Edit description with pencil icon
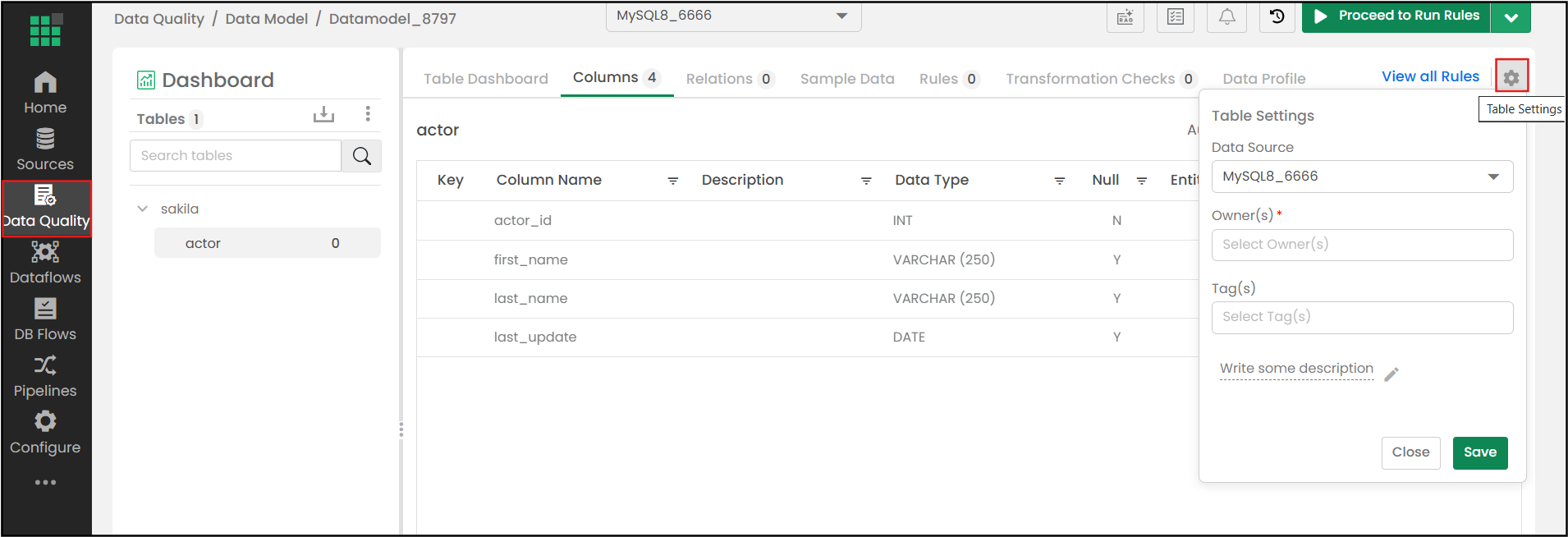The image size is (1568, 537). coord(1391,374)
